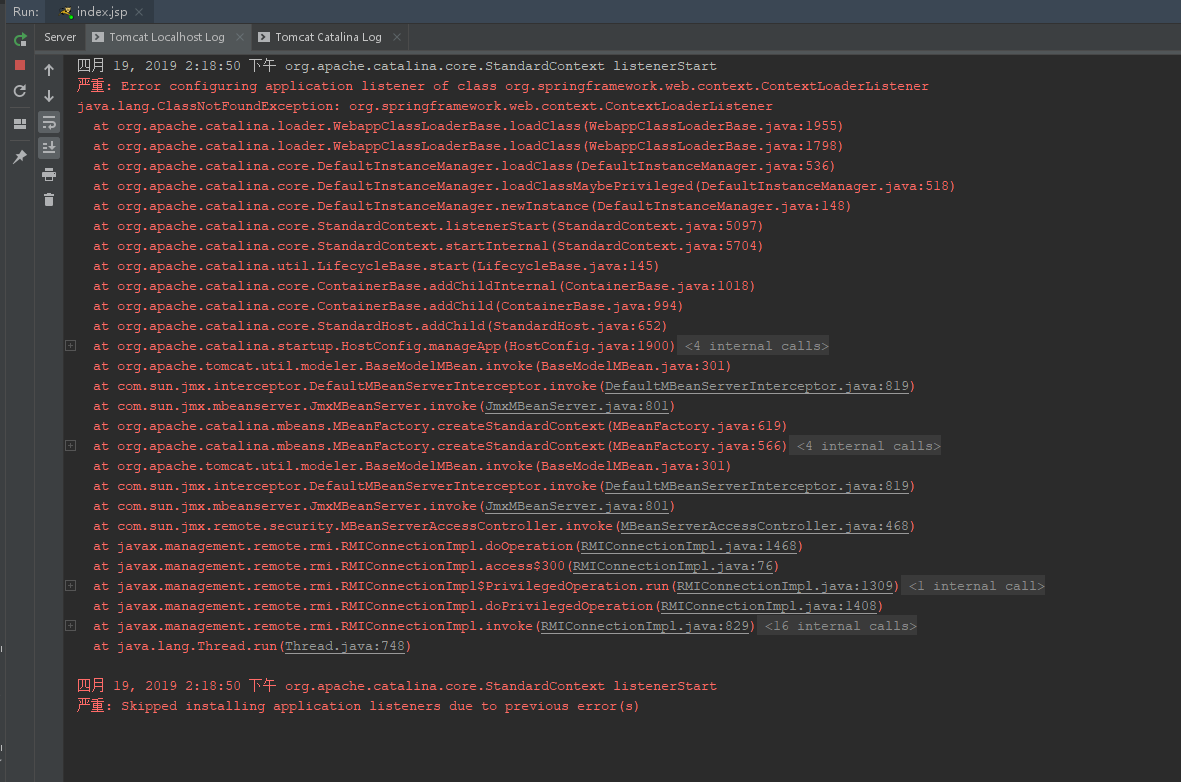
Task: Select the Server tab
Action: (60, 37)
